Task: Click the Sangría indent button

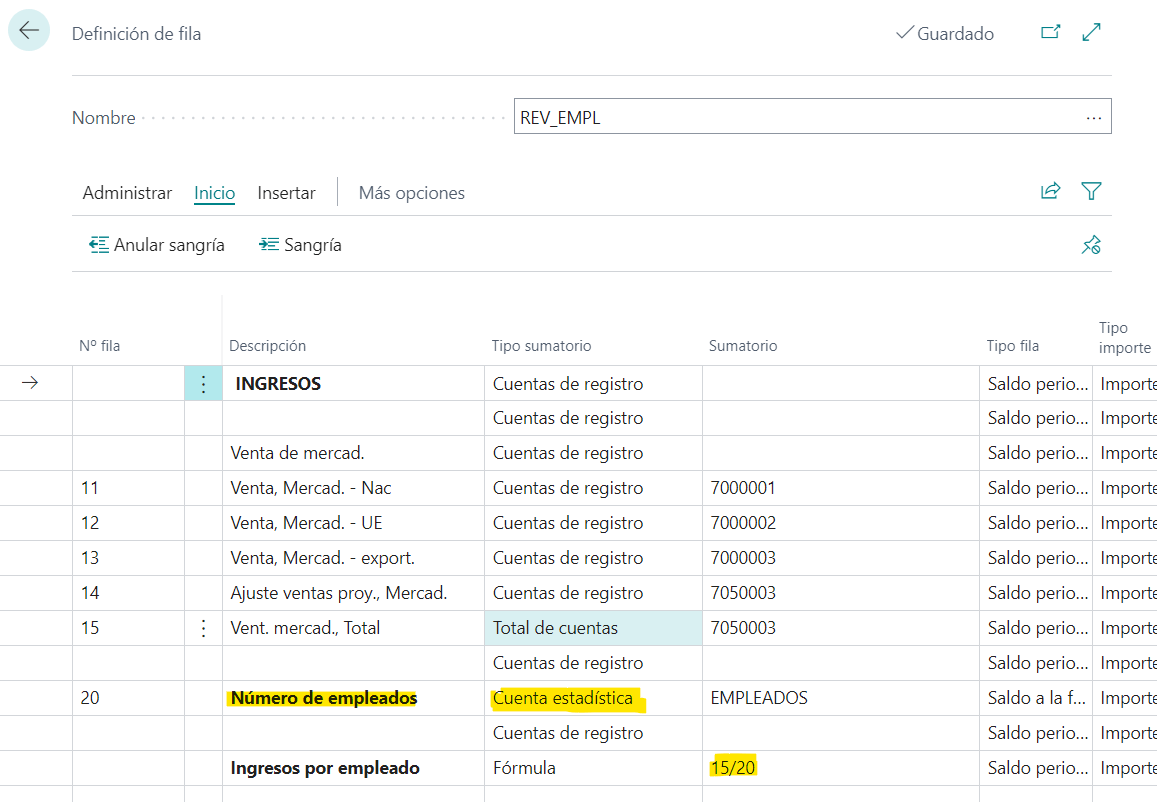Action: point(300,245)
